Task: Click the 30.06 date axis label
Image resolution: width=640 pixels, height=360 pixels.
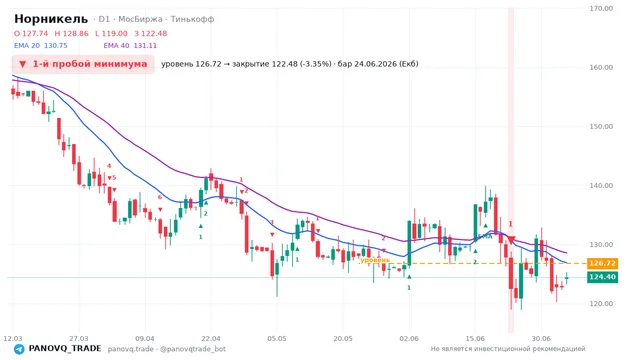Action: pyautogui.click(x=541, y=338)
